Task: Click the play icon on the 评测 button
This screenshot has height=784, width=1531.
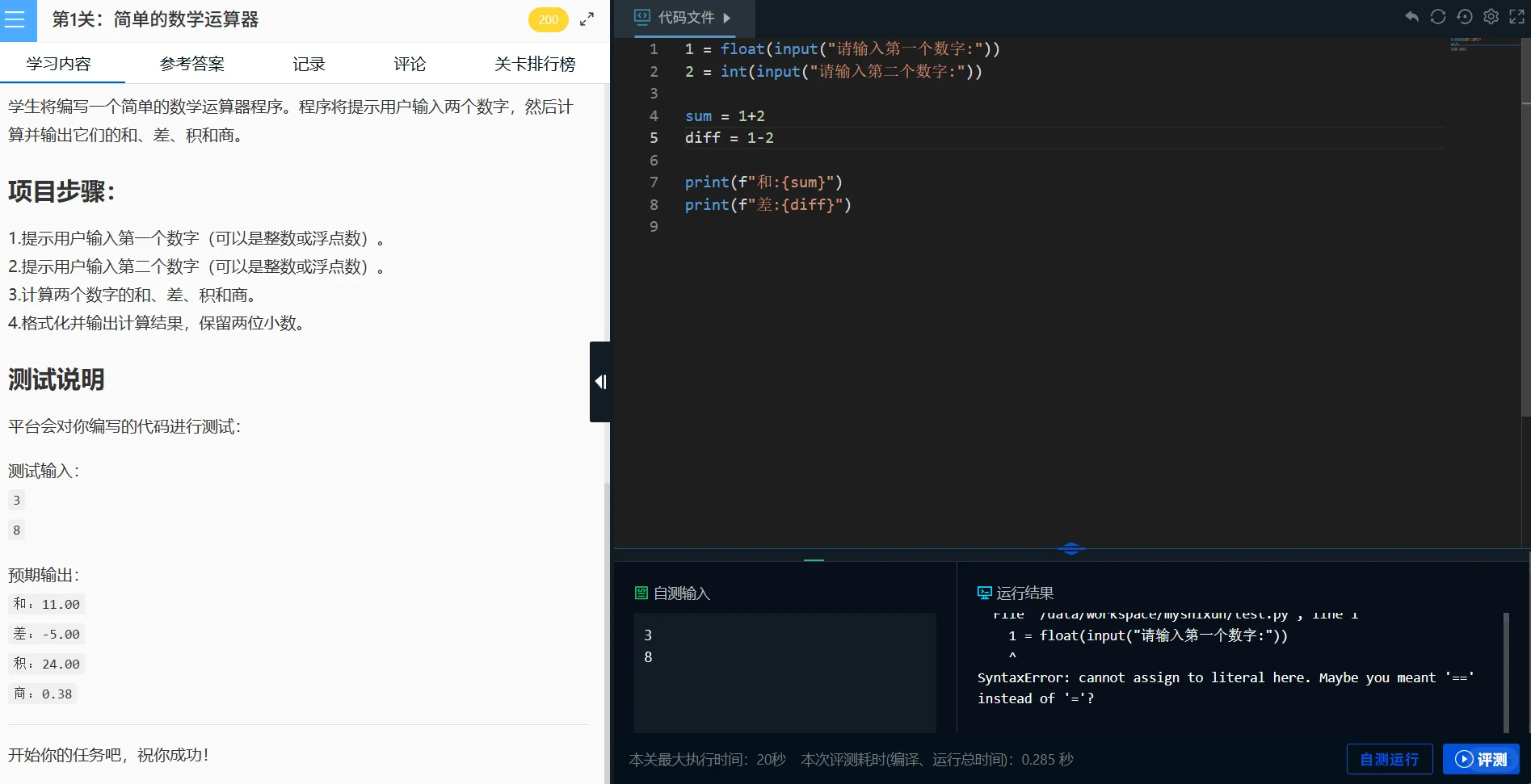Action: click(1463, 759)
